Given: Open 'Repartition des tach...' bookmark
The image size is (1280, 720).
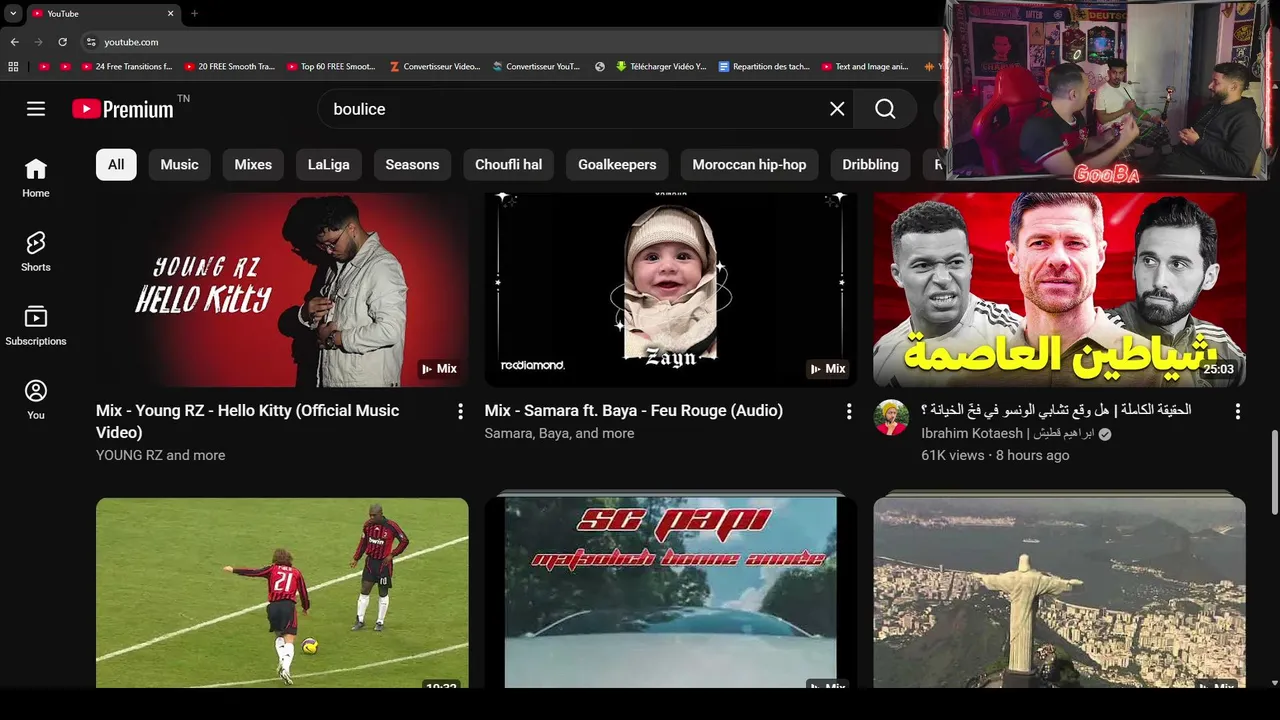Looking at the screenshot, I should [x=765, y=67].
